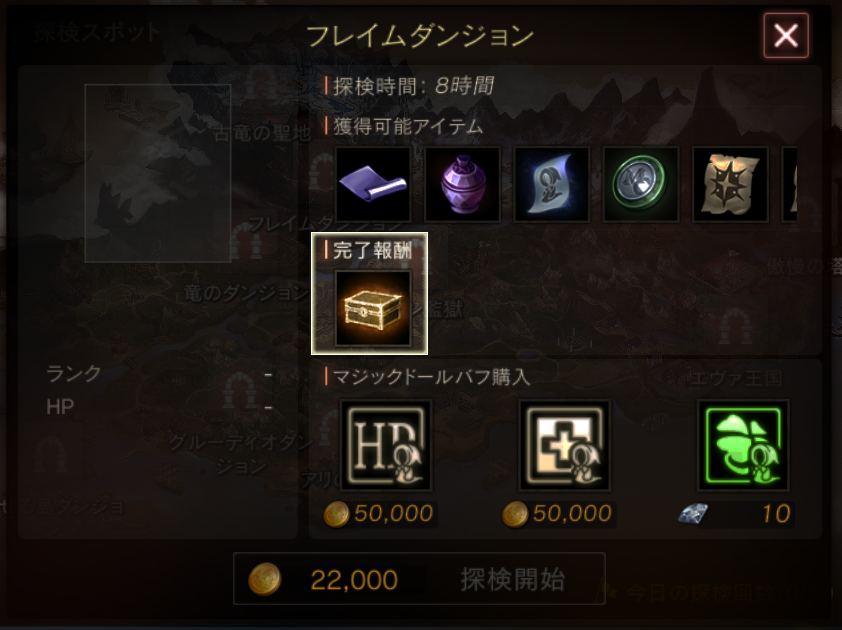Open the golden treasure chest reward
The width and height of the screenshot is (842, 630).
pos(373,308)
